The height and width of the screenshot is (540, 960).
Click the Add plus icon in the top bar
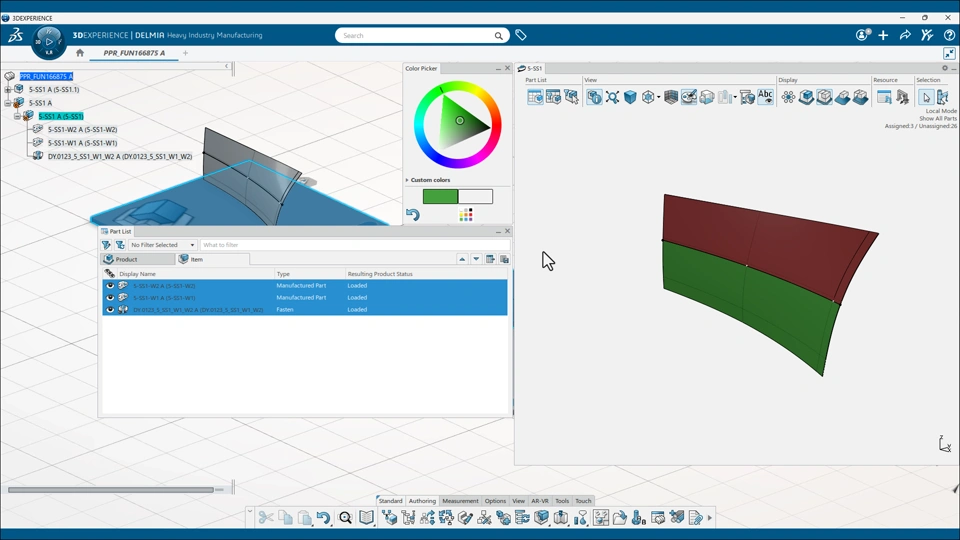pos(883,36)
